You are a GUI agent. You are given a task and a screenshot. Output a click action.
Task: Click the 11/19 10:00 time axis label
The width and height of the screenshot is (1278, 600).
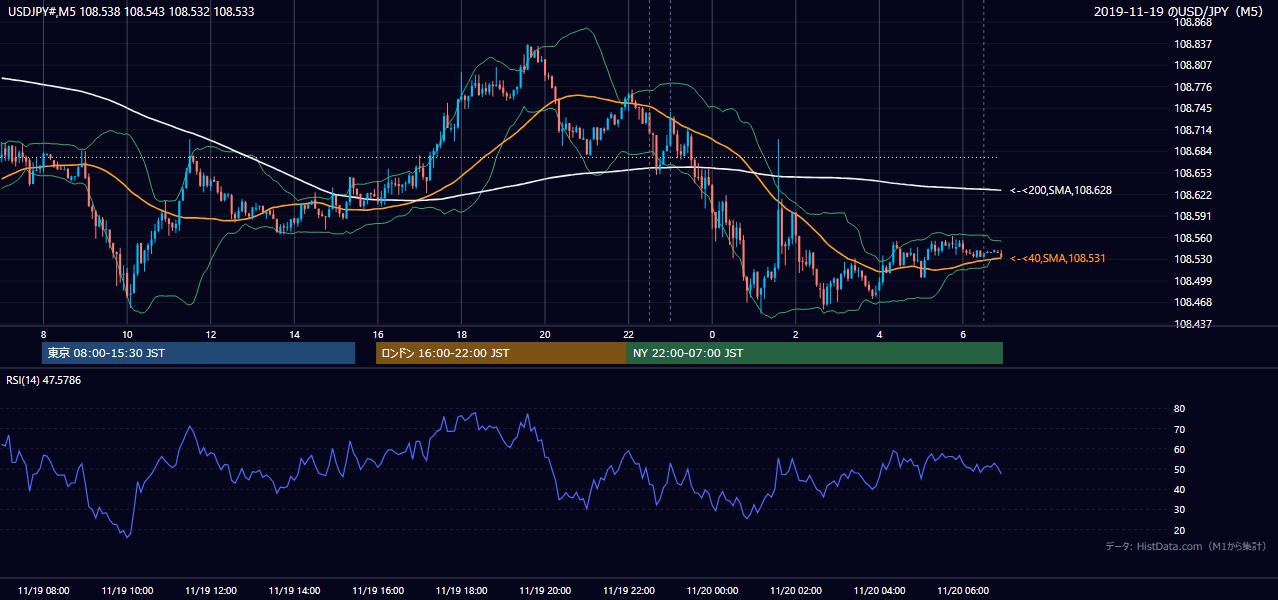[x=127, y=591]
